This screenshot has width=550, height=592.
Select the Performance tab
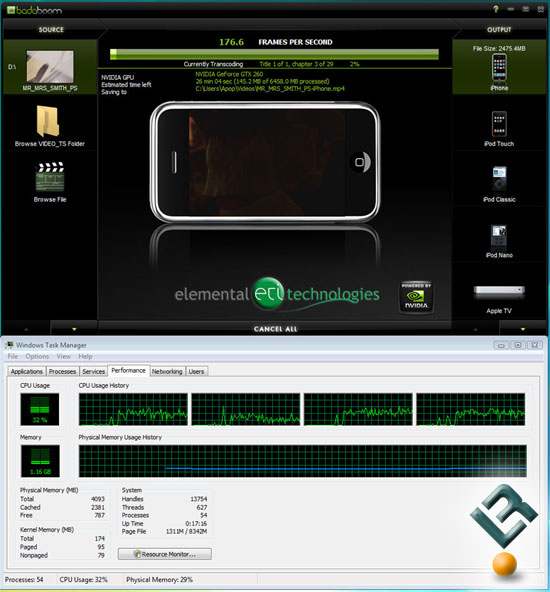(128, 370)
